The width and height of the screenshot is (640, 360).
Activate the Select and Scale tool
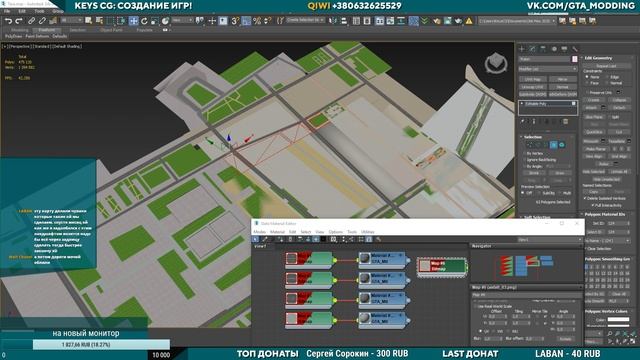154,21
